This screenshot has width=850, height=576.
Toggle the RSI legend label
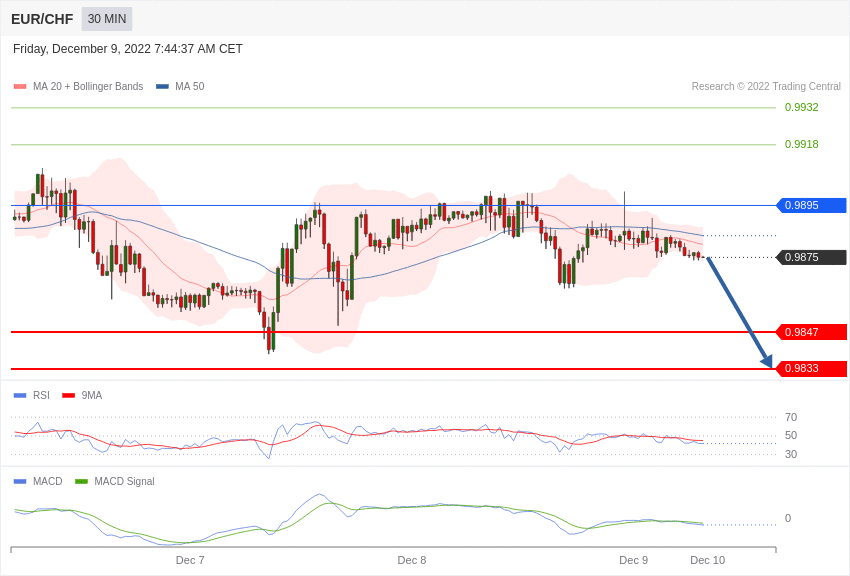[x=41, y=396]
